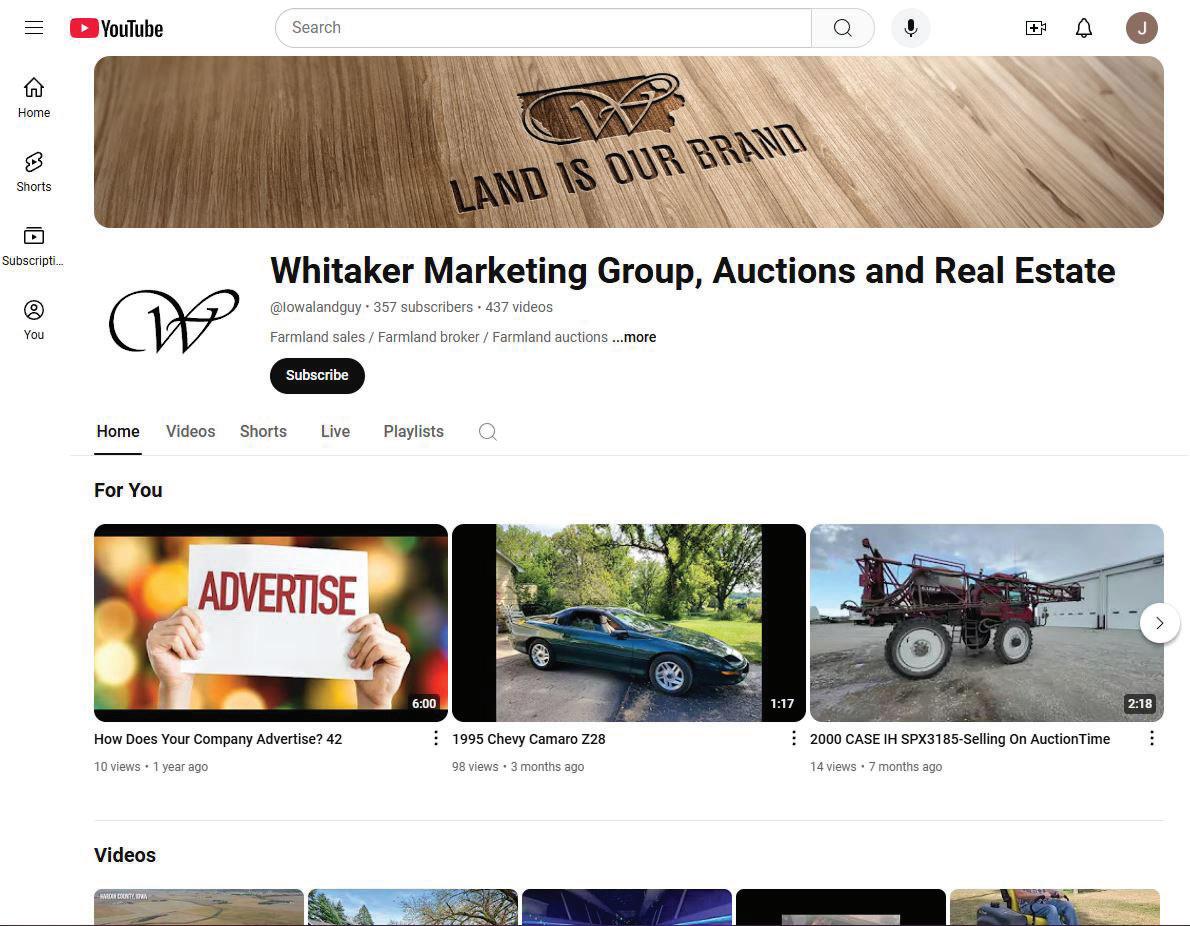Expand channel description with ...more
The height and width of the screenshot is (926, 1190).
coord(634,337)
